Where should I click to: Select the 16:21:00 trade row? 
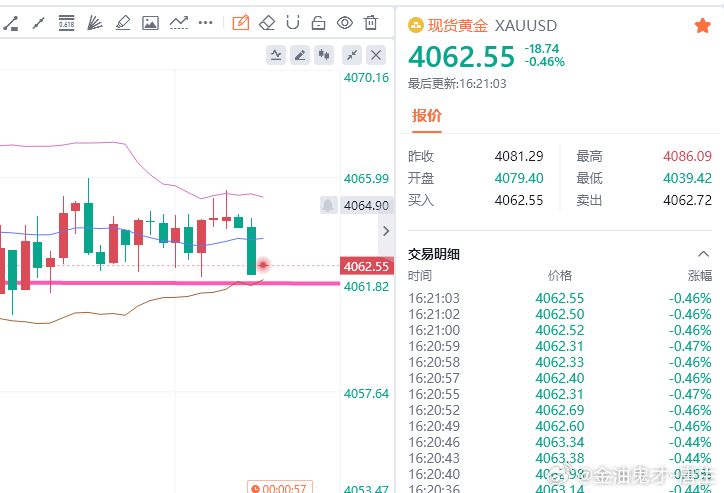coord(560,331)
